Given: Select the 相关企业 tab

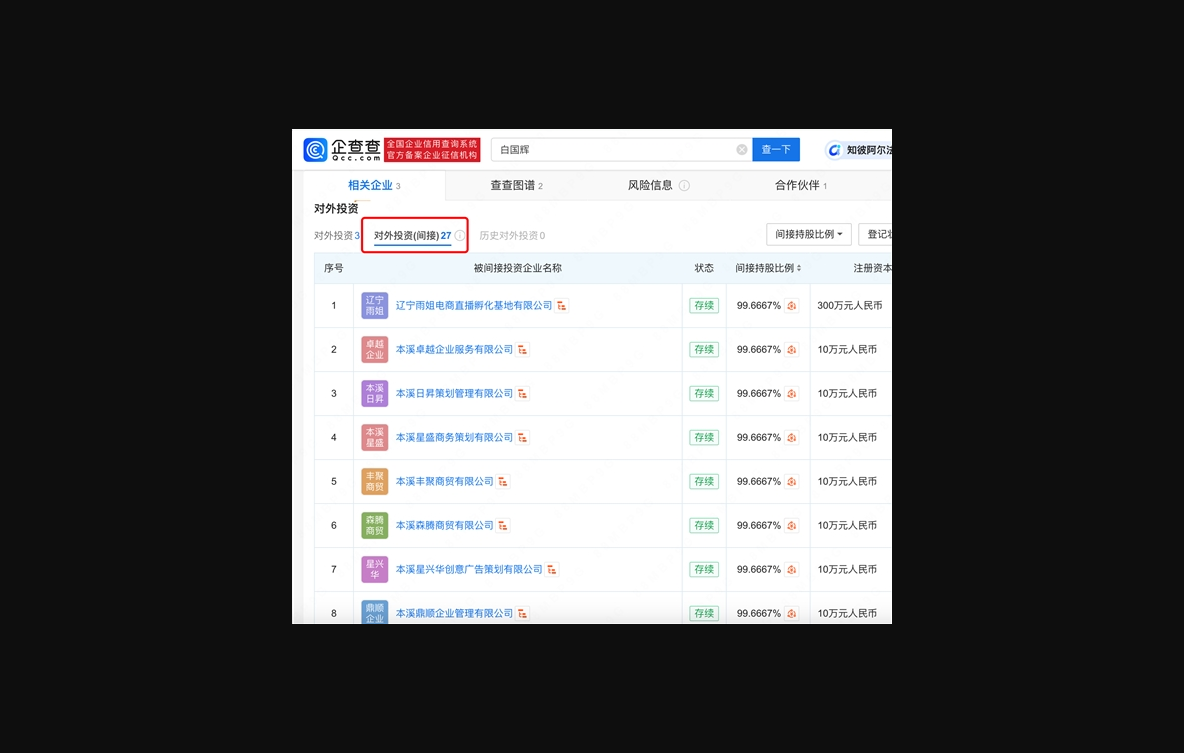Looking at the screenshot, I should point(373,185).
